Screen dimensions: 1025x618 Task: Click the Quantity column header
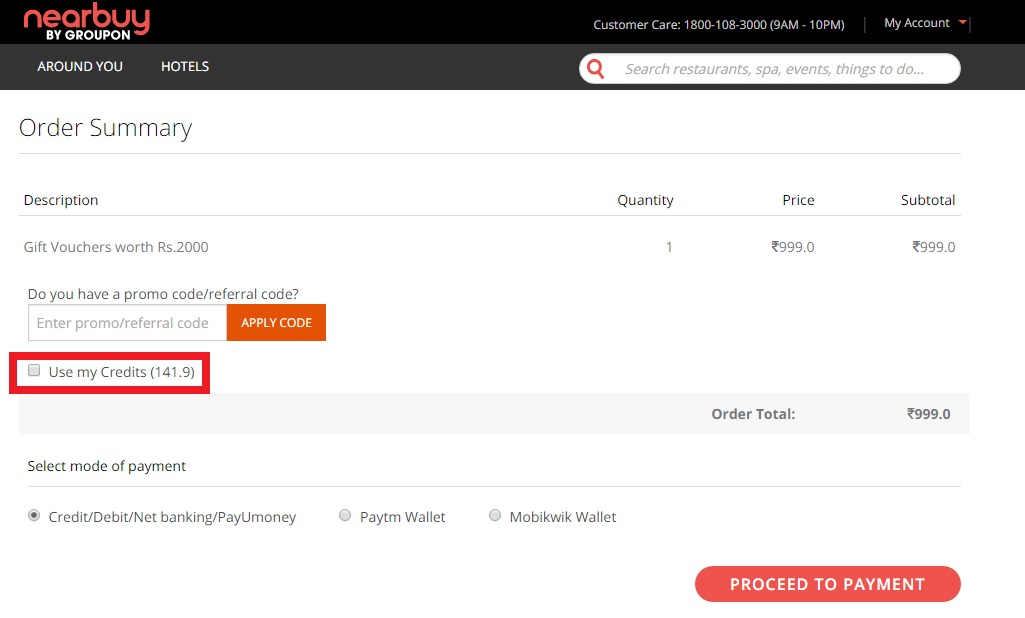pos(645,200)
